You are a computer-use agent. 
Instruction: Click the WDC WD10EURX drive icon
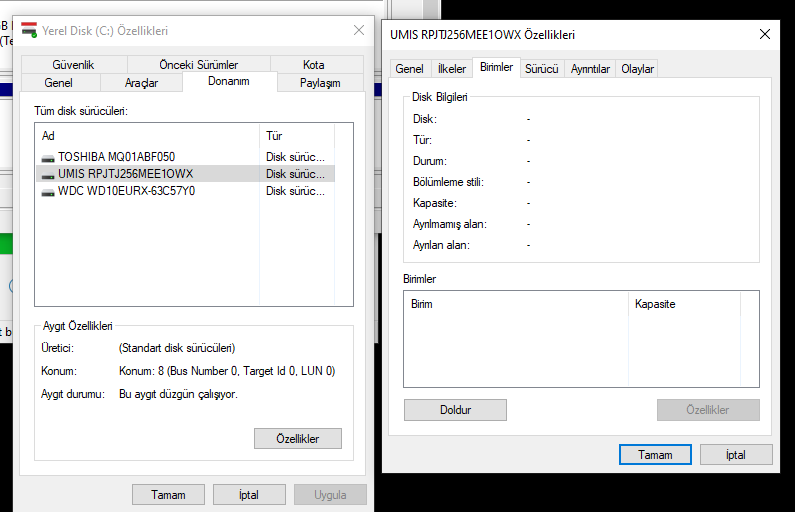click(48, 192)
